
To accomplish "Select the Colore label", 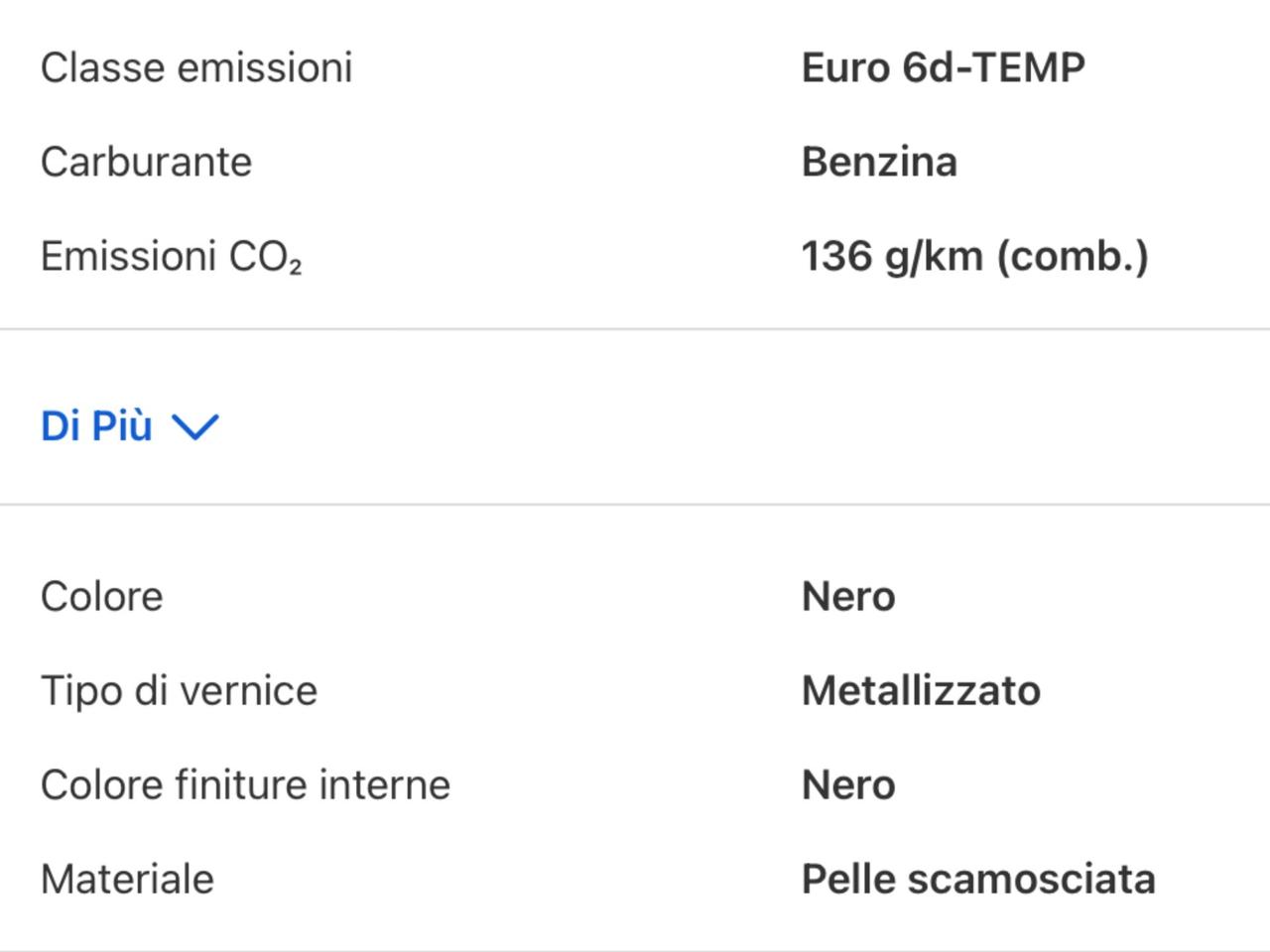I will click(101, 596).
